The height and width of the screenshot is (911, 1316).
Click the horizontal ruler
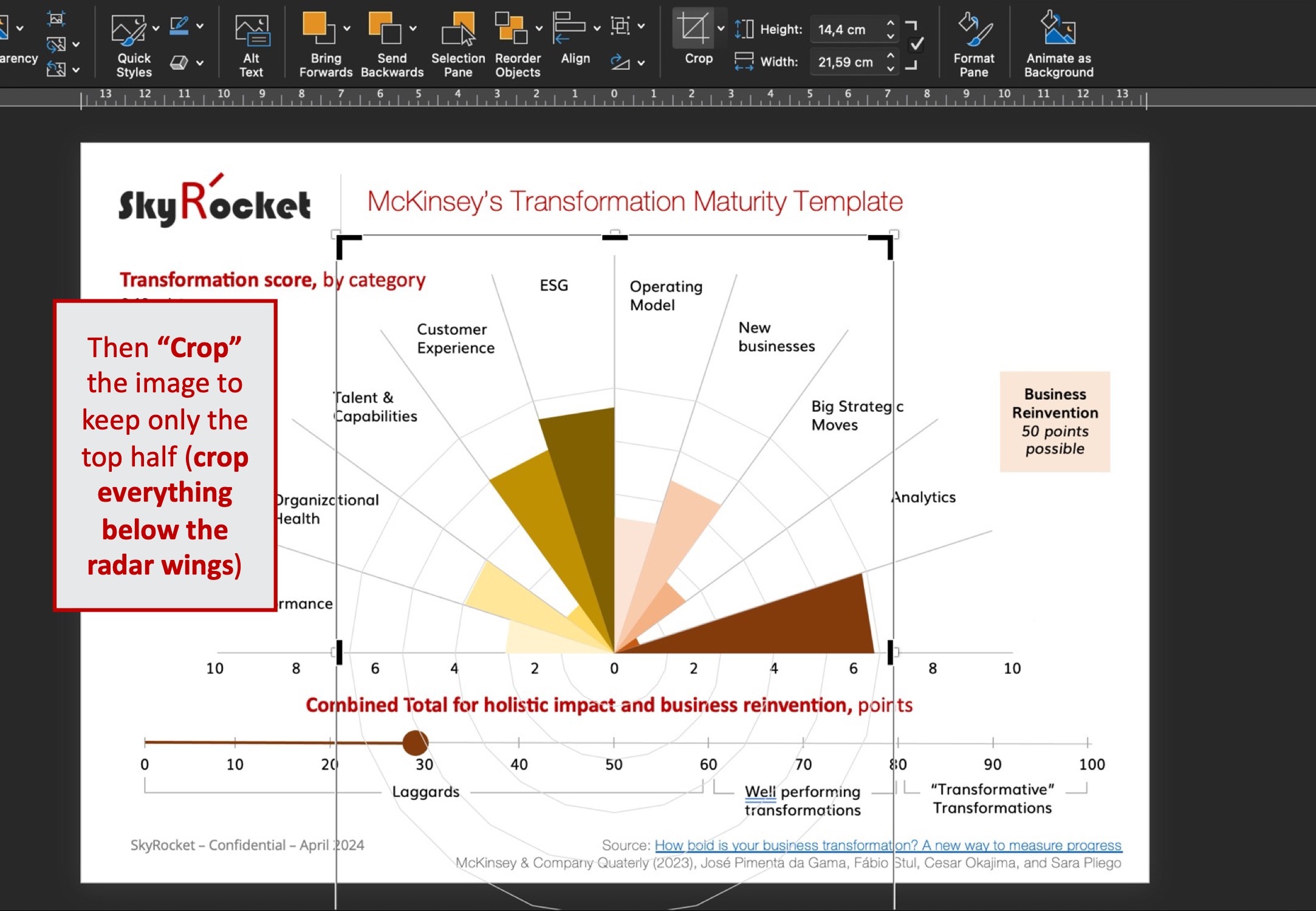coord(614,98)
